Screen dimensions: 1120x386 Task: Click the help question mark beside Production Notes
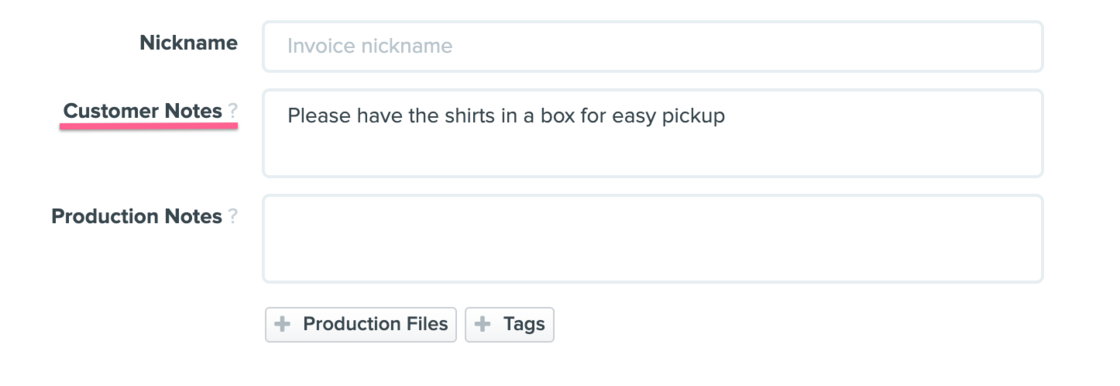tap(232, 217)
